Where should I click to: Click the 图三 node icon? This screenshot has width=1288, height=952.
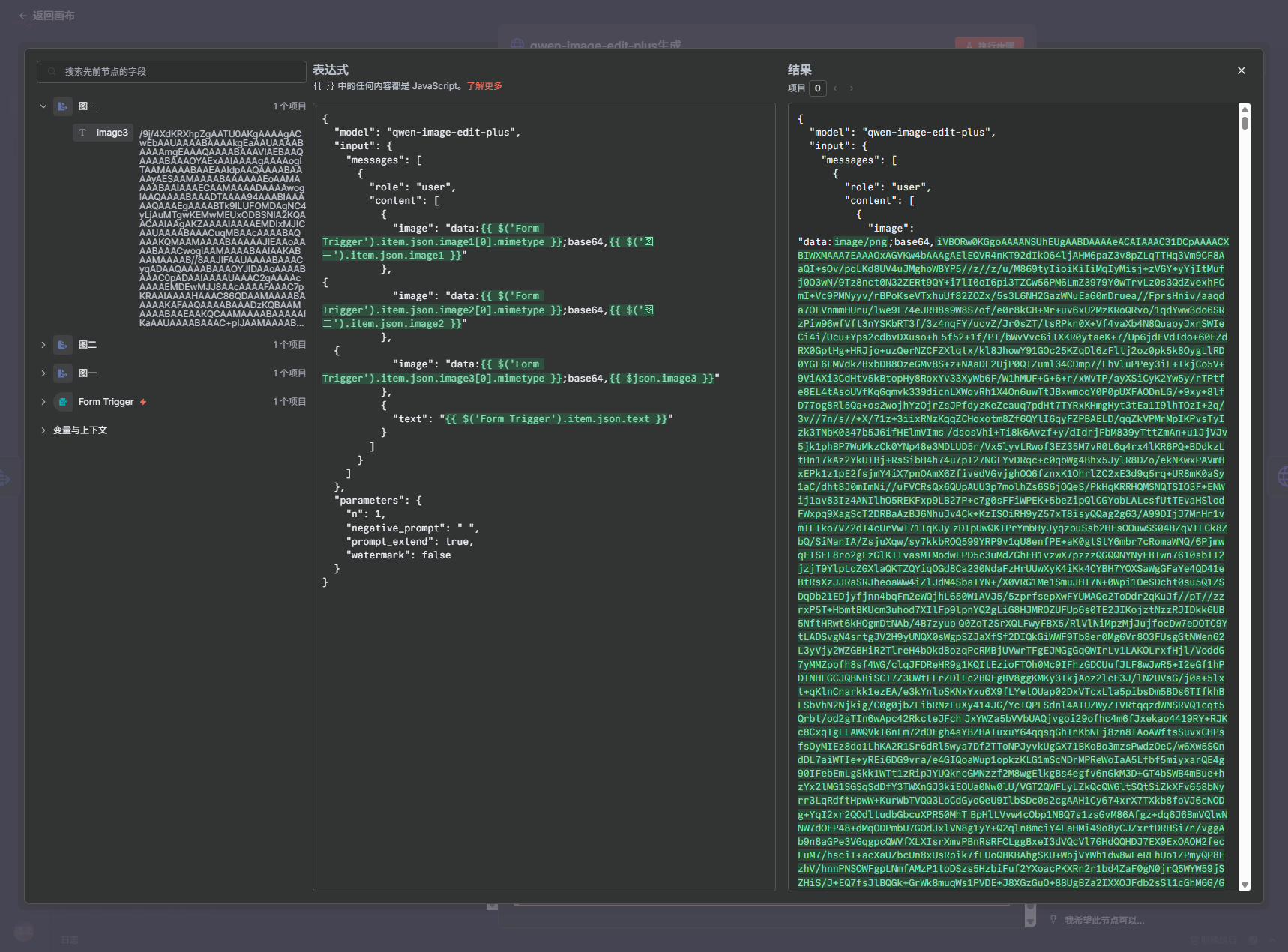pos(63,106)
